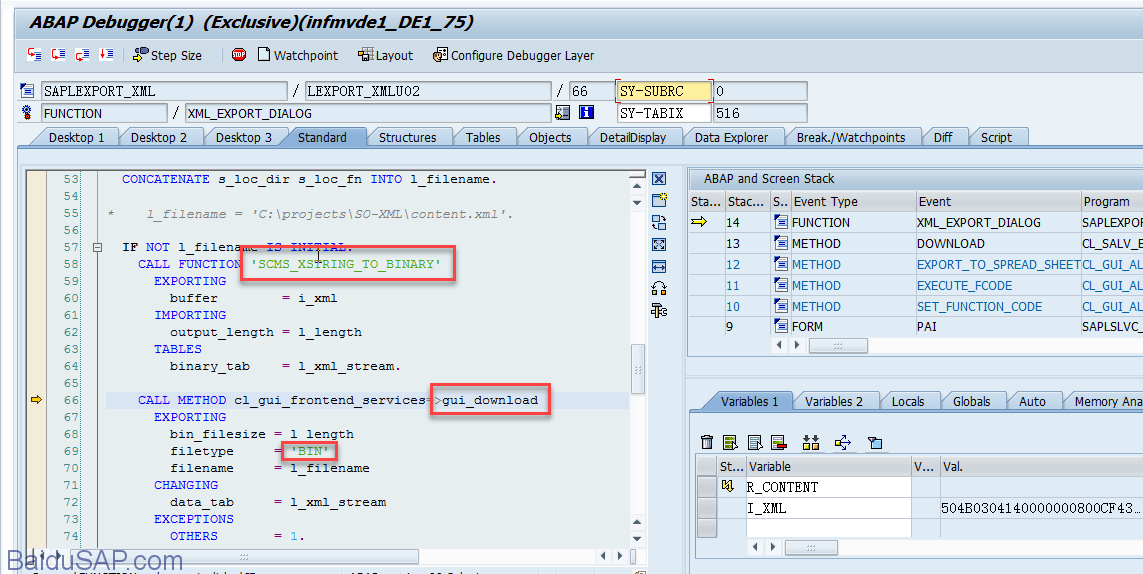Open the Tables tab

483,137
